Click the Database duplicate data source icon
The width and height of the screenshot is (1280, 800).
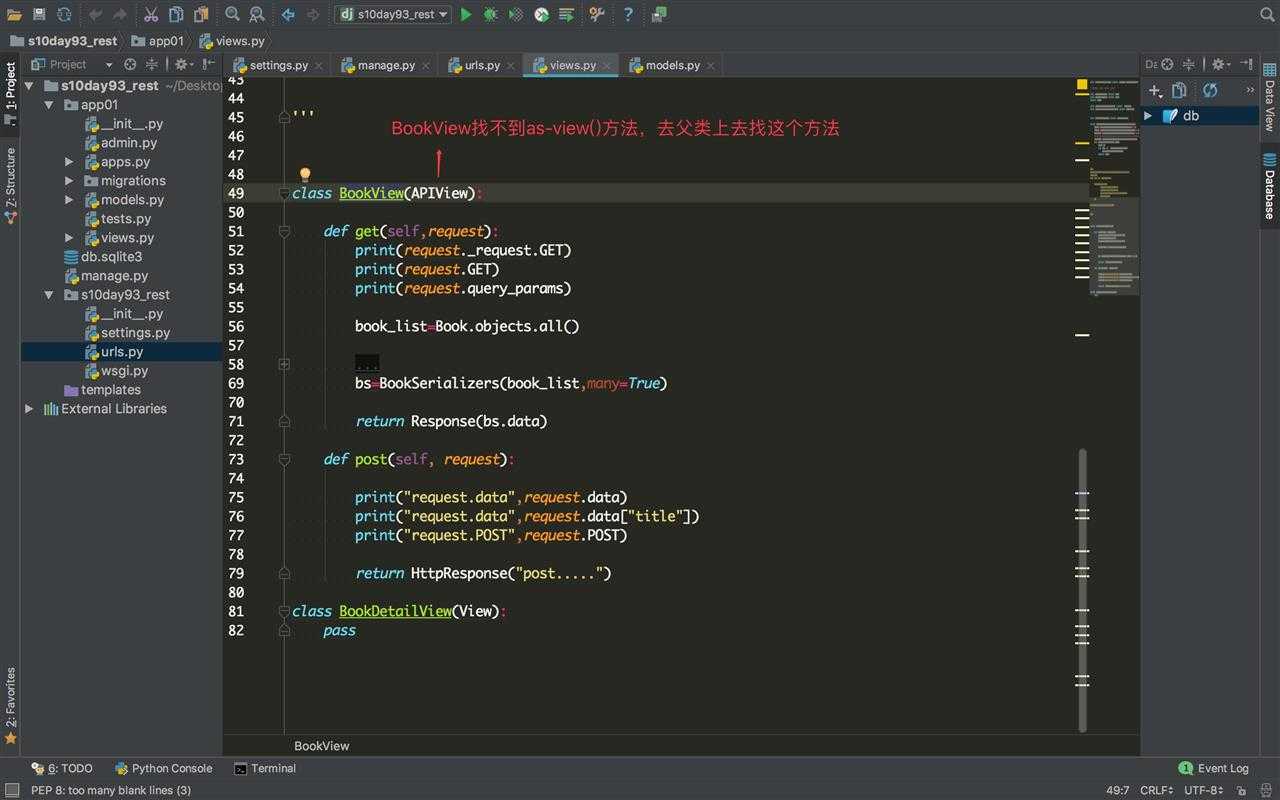pos(1179,90)
